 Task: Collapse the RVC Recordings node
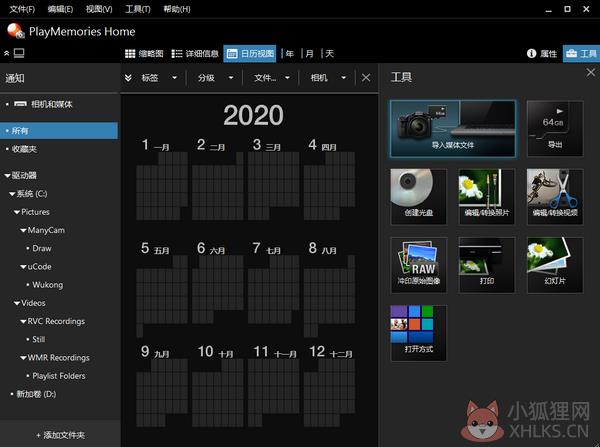[23, 321]
